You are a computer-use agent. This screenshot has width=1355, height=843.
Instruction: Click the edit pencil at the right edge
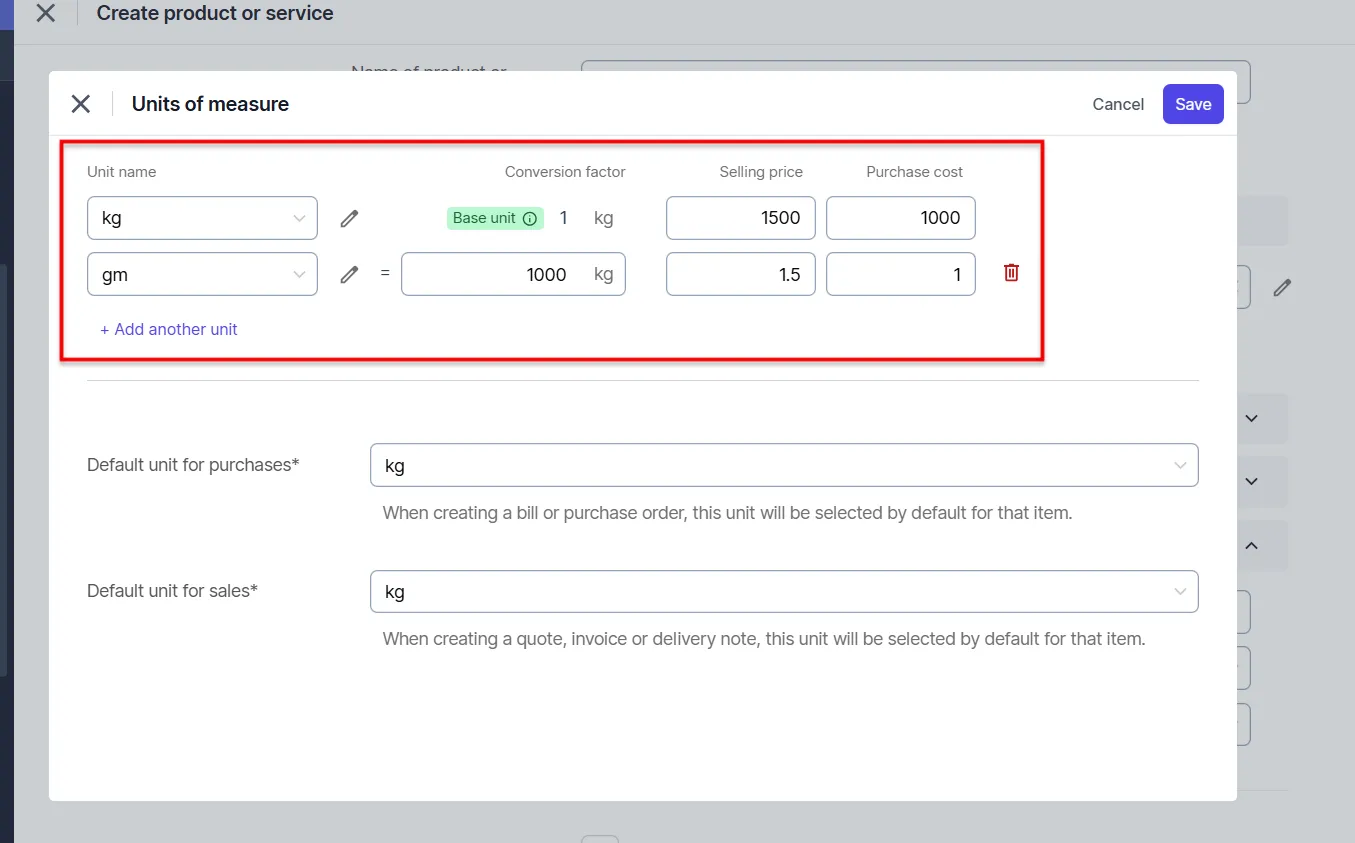1283,287
